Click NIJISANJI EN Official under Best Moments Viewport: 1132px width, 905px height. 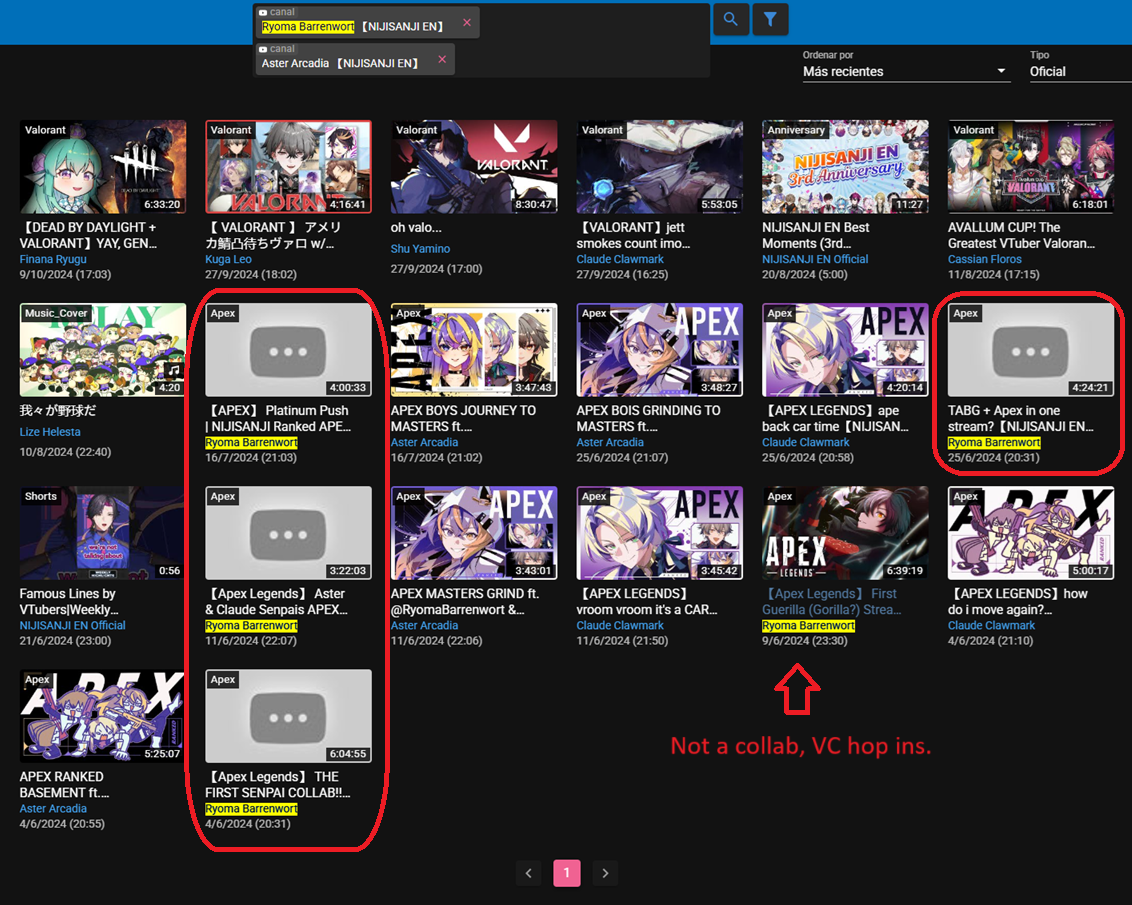point(814,259)
